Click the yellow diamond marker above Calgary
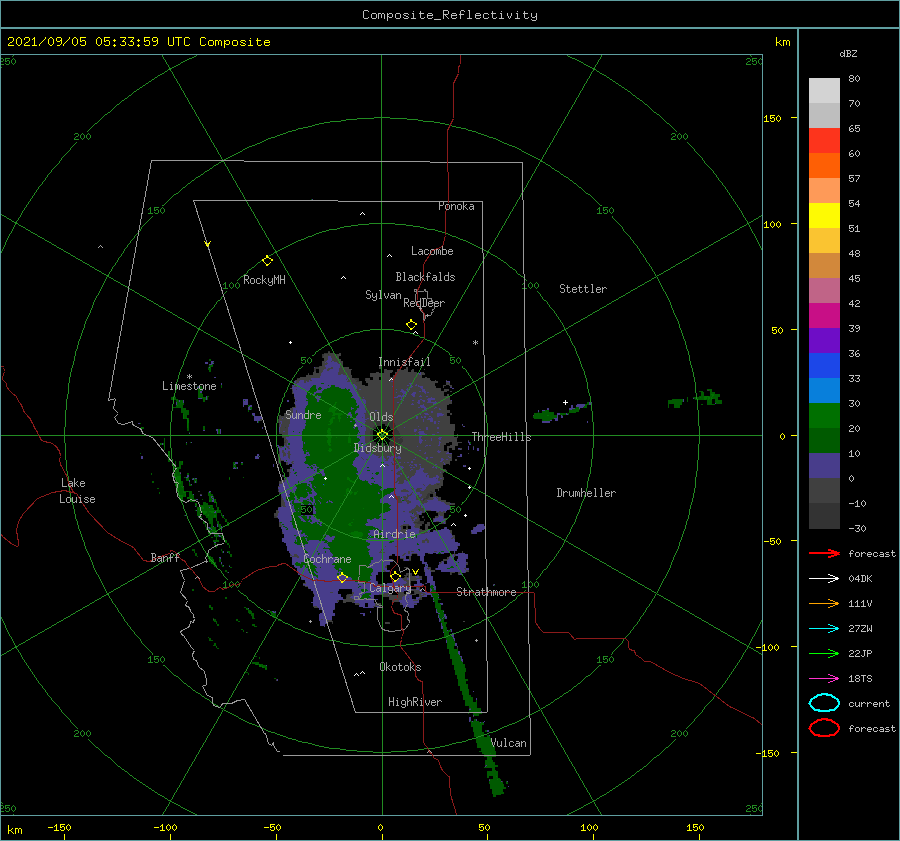 pos(395,576)
